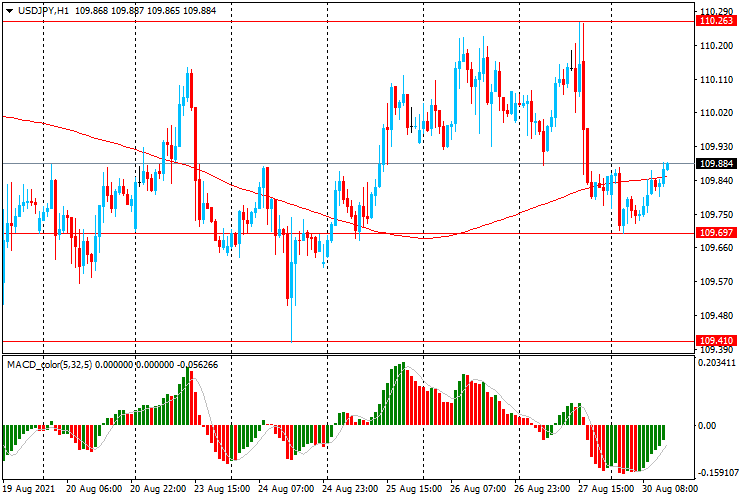Click the 109.410 support level price label
Screen dimensions: 740x500
click(716, 341)
